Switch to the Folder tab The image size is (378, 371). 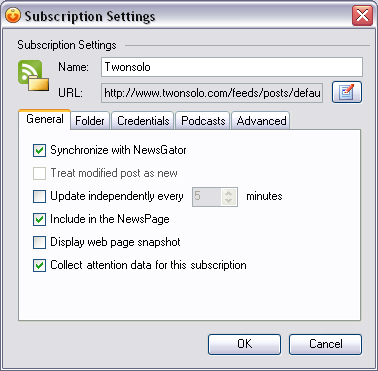pyautogui.click(x=90, y=121)
